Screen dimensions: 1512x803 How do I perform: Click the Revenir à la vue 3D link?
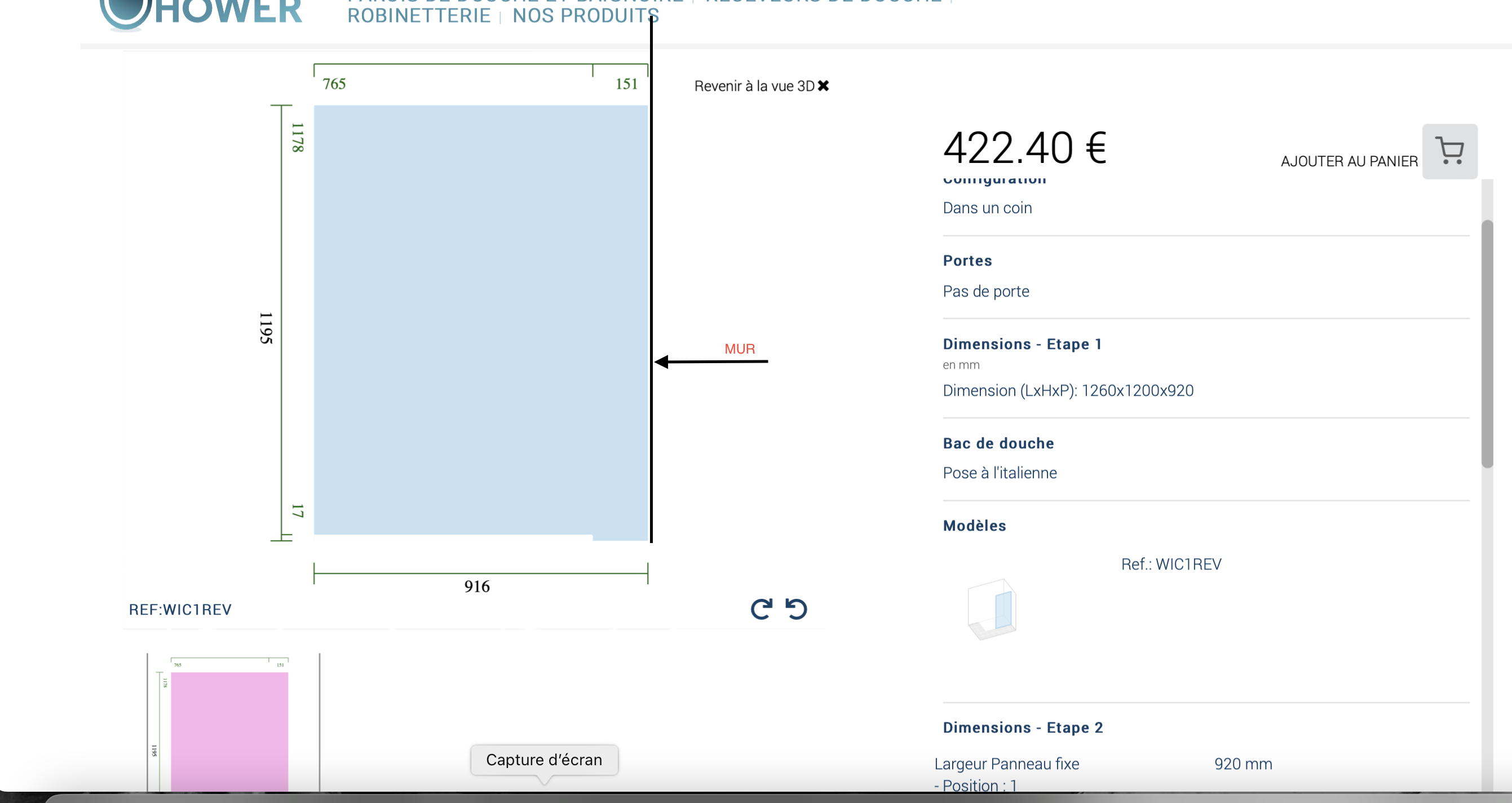(754, 86)
